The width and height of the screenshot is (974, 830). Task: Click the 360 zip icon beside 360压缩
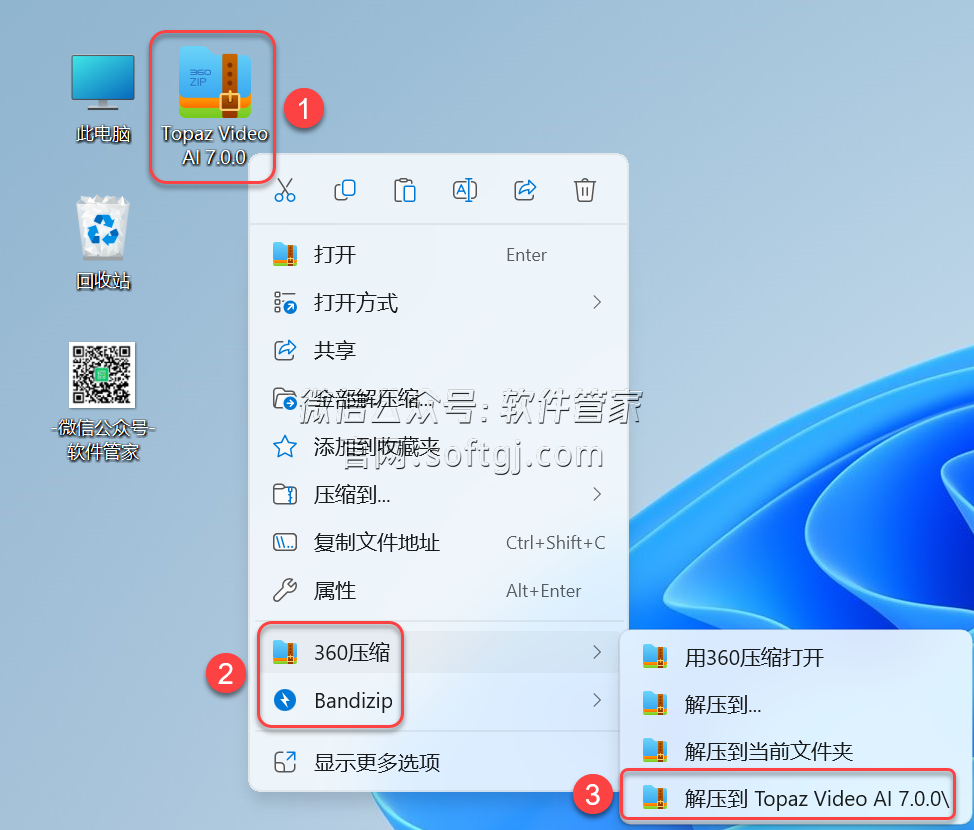click(x=285, y=652)
